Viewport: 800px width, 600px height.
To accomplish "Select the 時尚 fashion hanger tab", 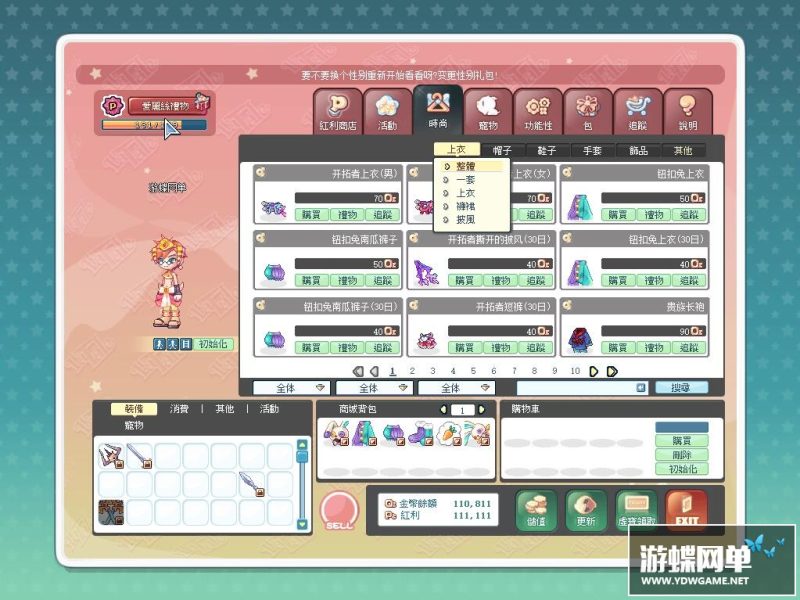I will coord(438,110).
